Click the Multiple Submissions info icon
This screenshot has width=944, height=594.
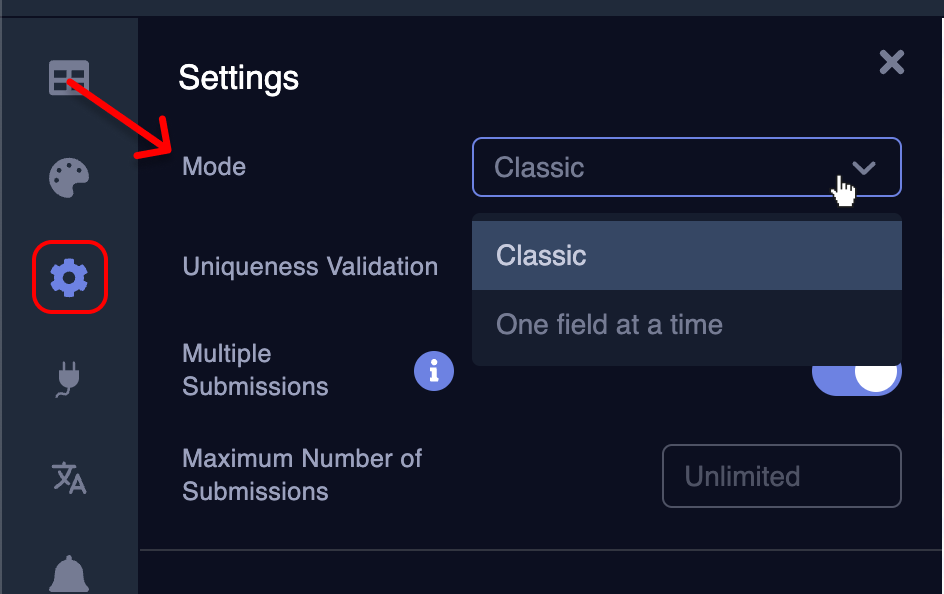[434, 371]
